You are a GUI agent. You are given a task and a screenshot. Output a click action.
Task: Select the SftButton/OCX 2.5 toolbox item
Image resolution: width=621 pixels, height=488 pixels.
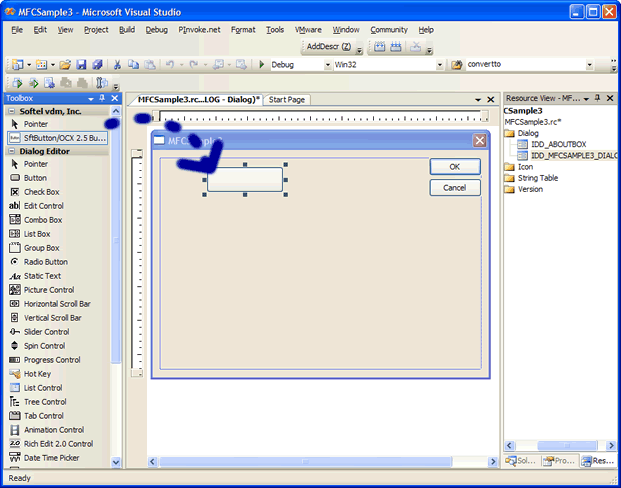[x=57, y=138]
